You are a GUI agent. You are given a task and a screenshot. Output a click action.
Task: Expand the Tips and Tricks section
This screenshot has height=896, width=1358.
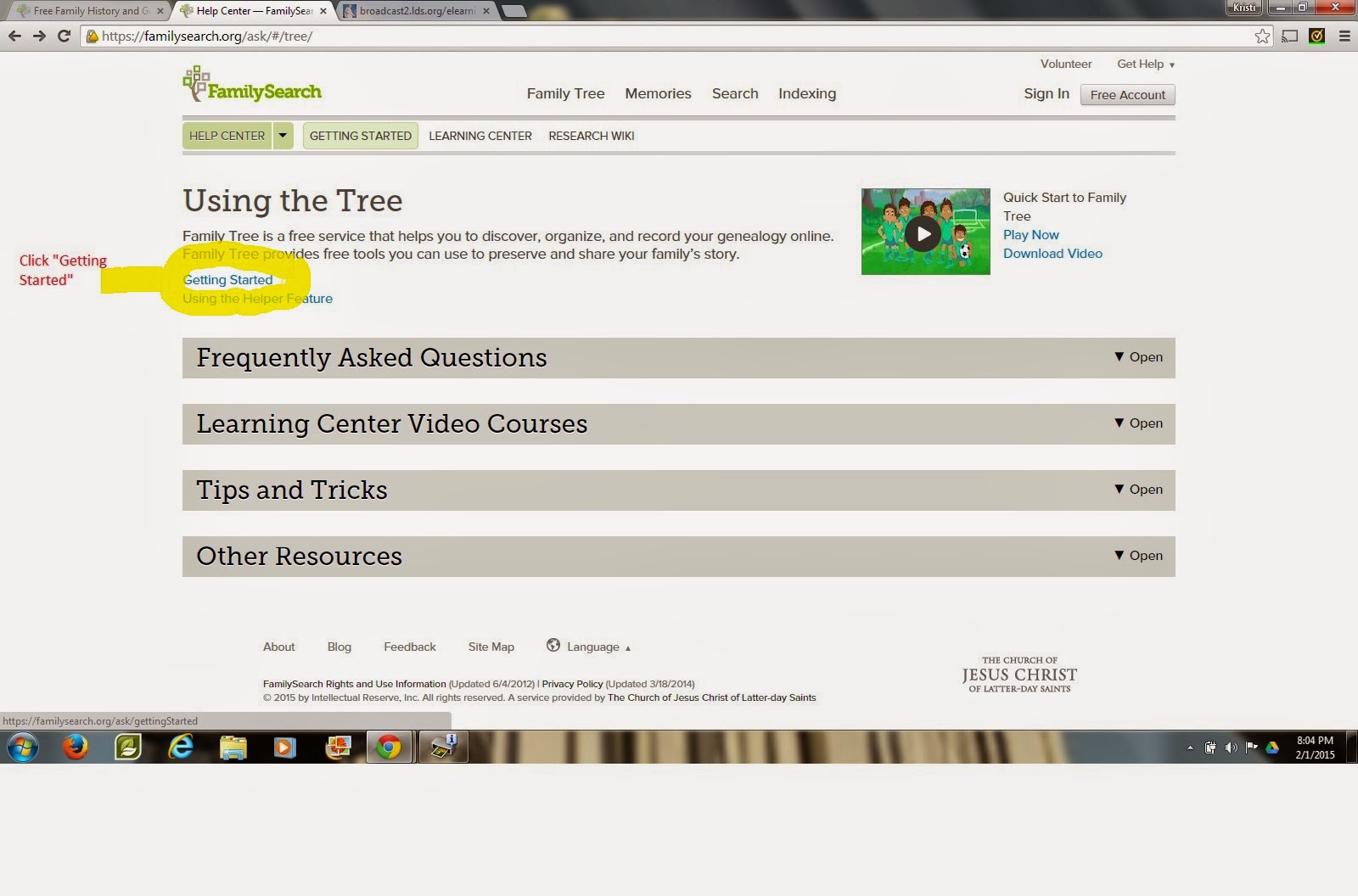coord(679,490)
